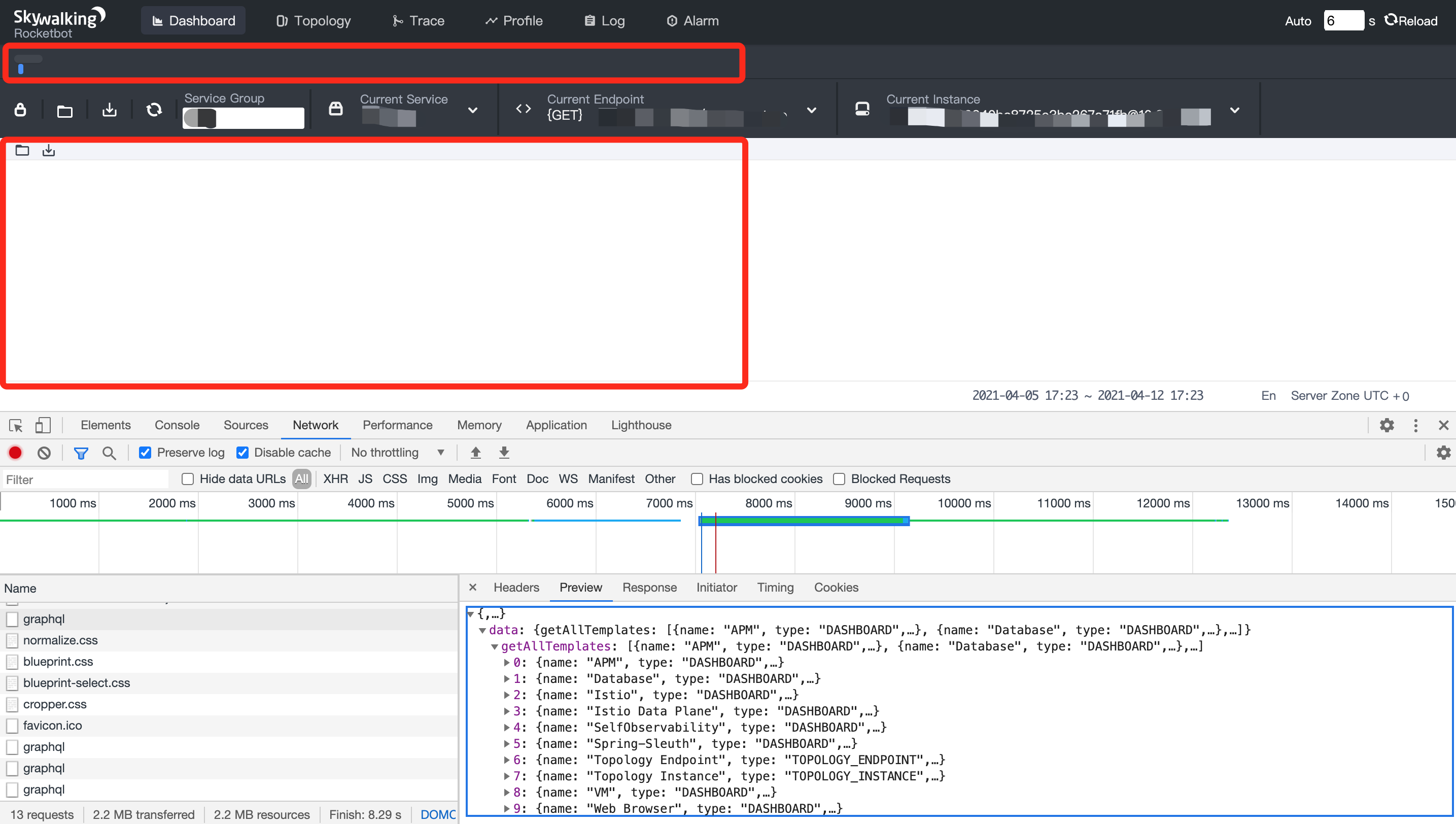Open the No throttling dropdown

(x=397, y=453)
